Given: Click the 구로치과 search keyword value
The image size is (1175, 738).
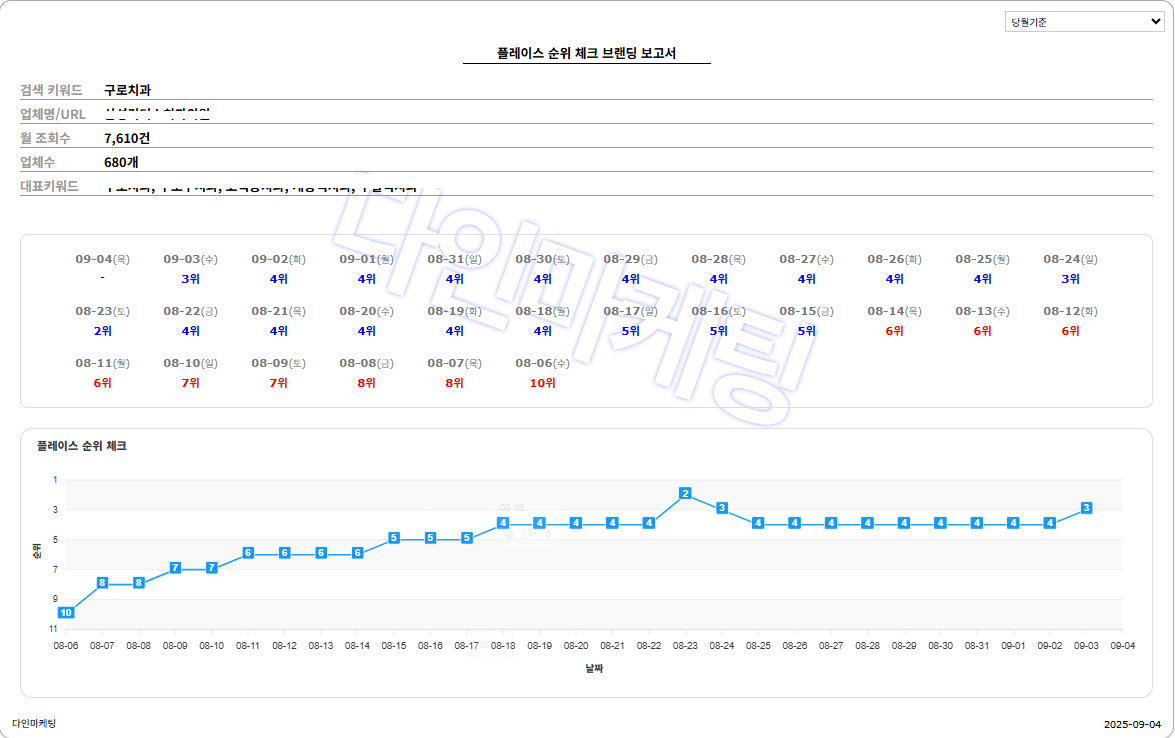Looking at the screenshot, I should click(x=127, y=90).
